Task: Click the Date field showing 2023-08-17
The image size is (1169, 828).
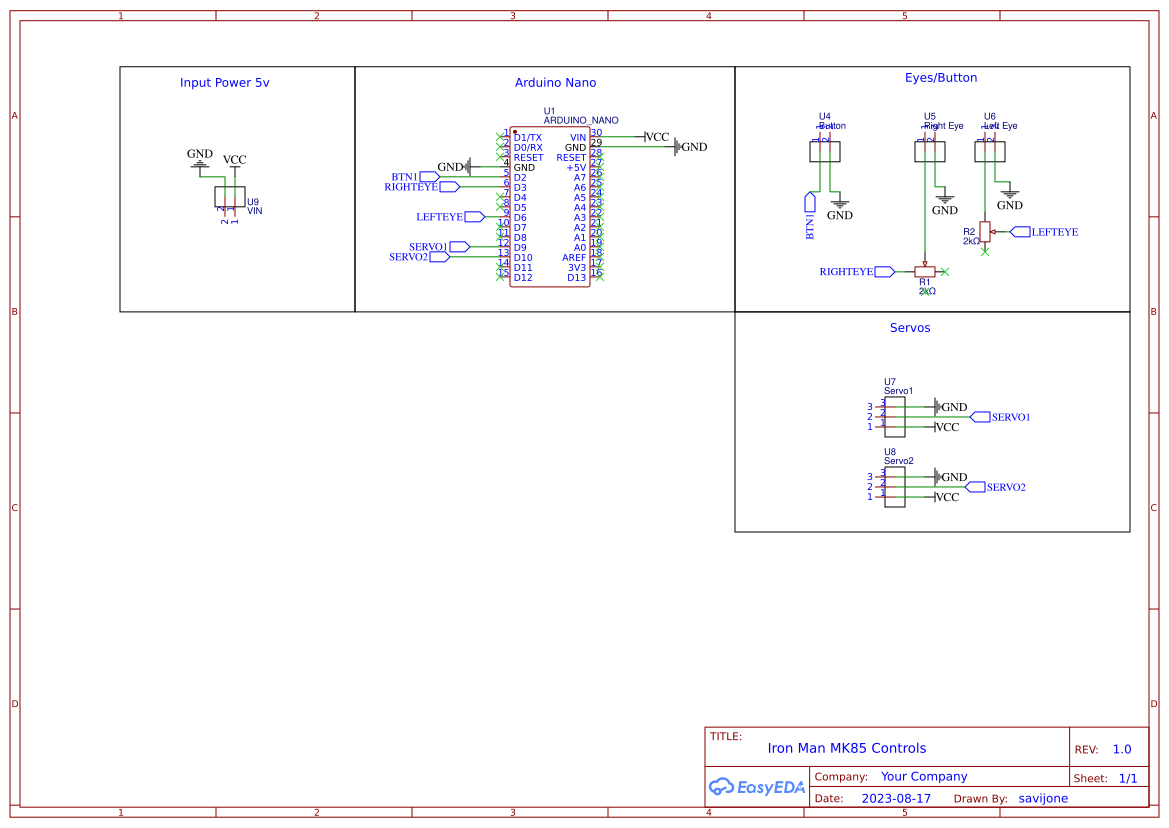Action: tap(897, 798)
